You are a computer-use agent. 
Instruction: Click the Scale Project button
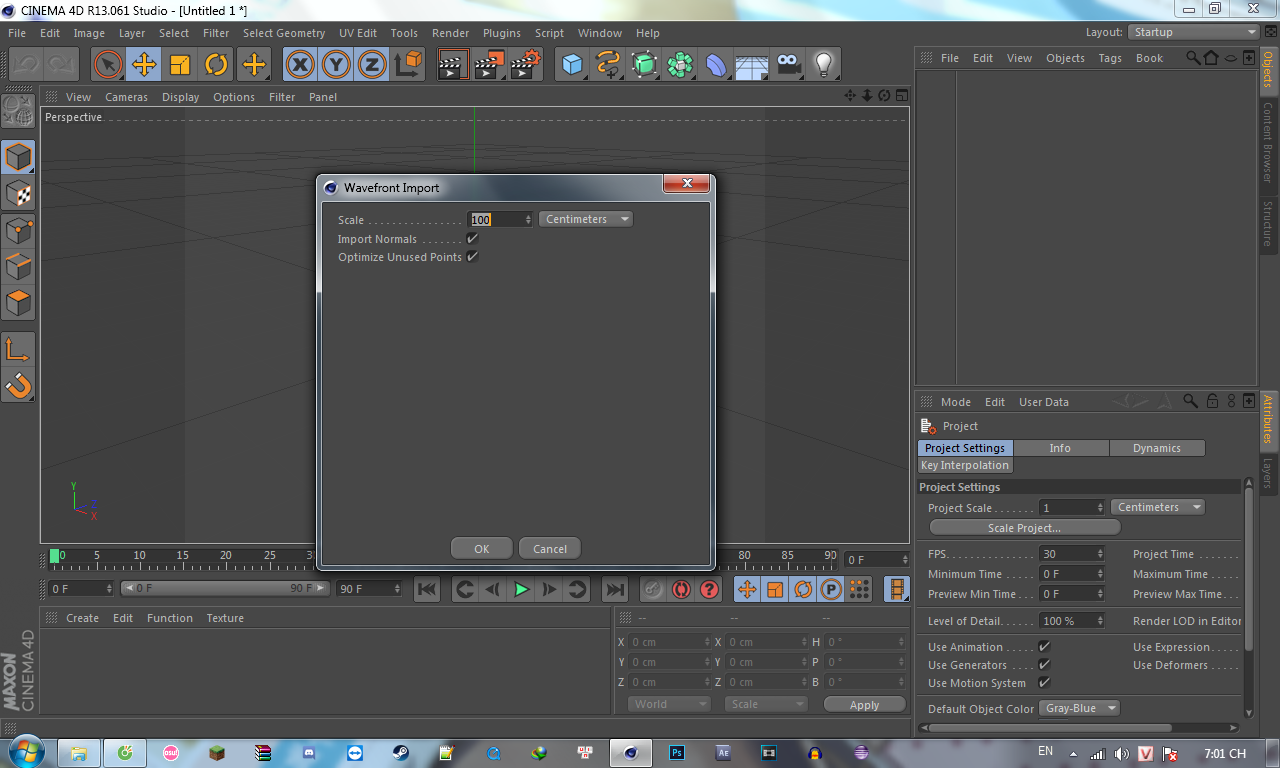point(1024,528)
